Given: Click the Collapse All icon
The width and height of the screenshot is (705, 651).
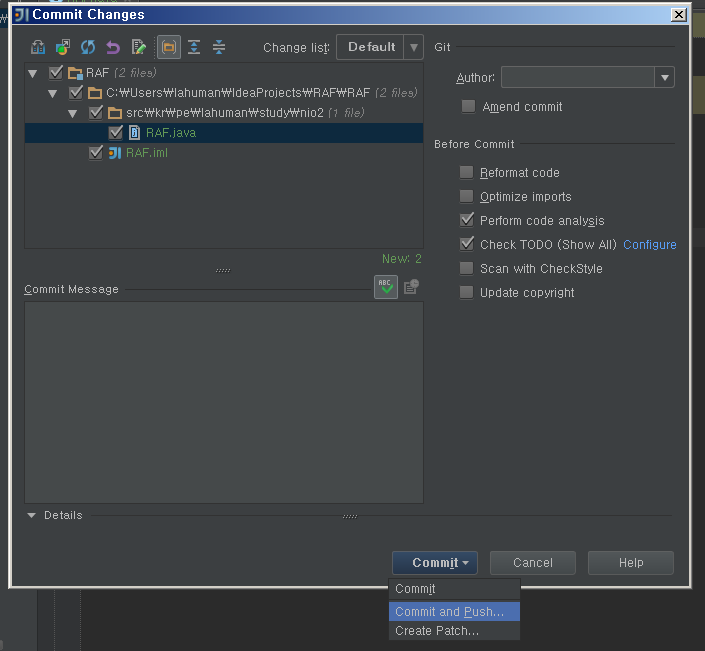Looking at the screenshot, I should pos(219,47).
